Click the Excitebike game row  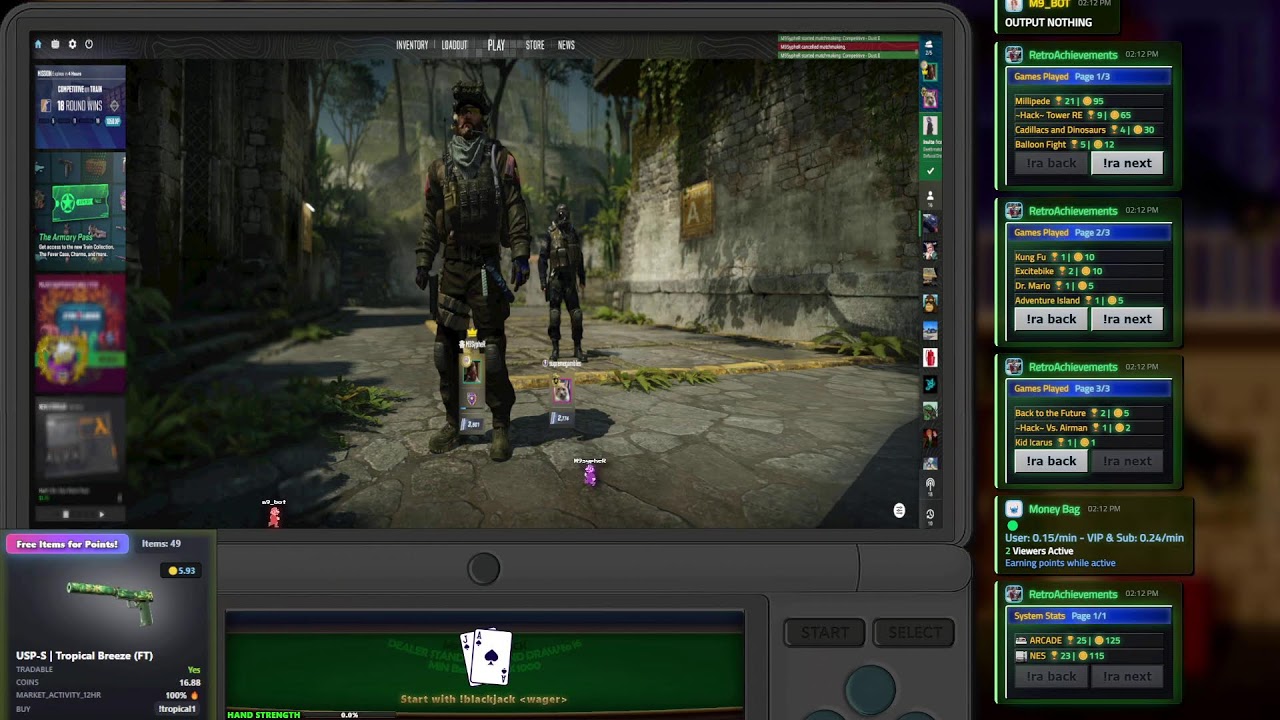pyautogui.click(x=1089, y=271)
